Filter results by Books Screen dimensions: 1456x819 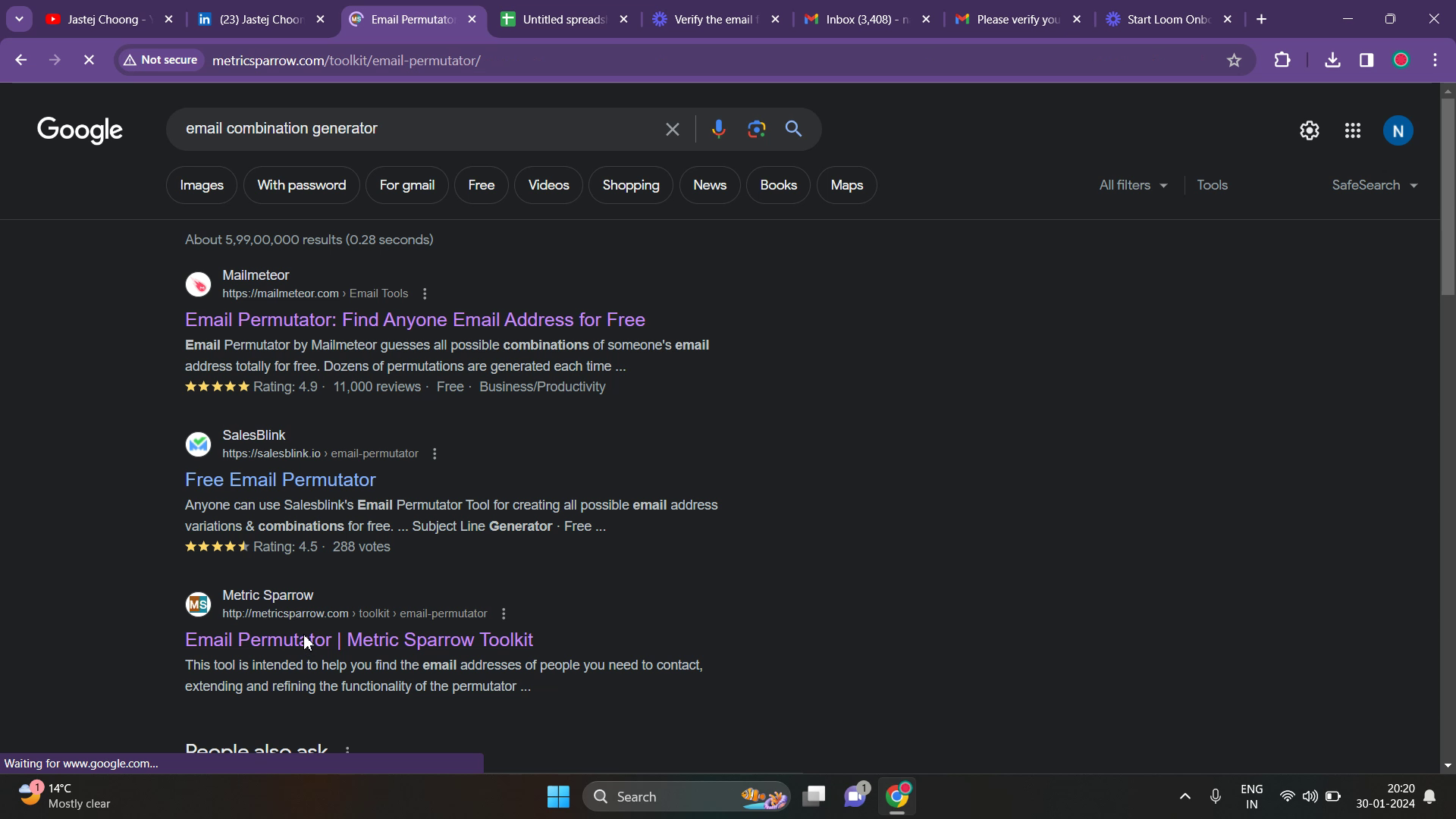(778, 185)
